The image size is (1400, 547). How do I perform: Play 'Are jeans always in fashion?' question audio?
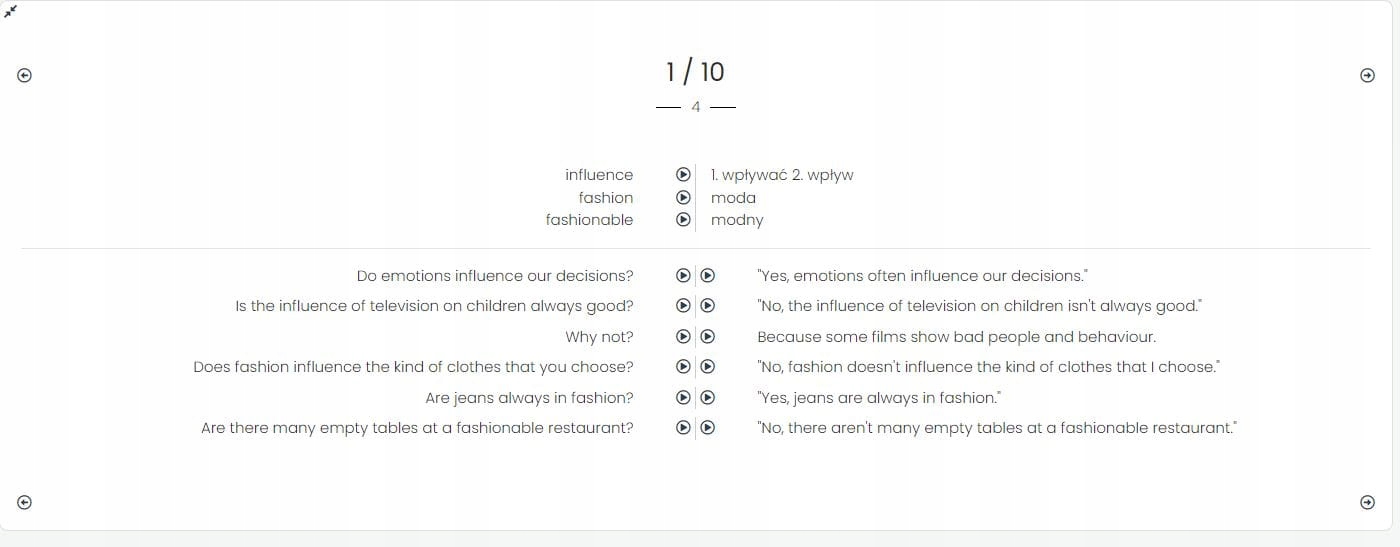click(684, 398)
